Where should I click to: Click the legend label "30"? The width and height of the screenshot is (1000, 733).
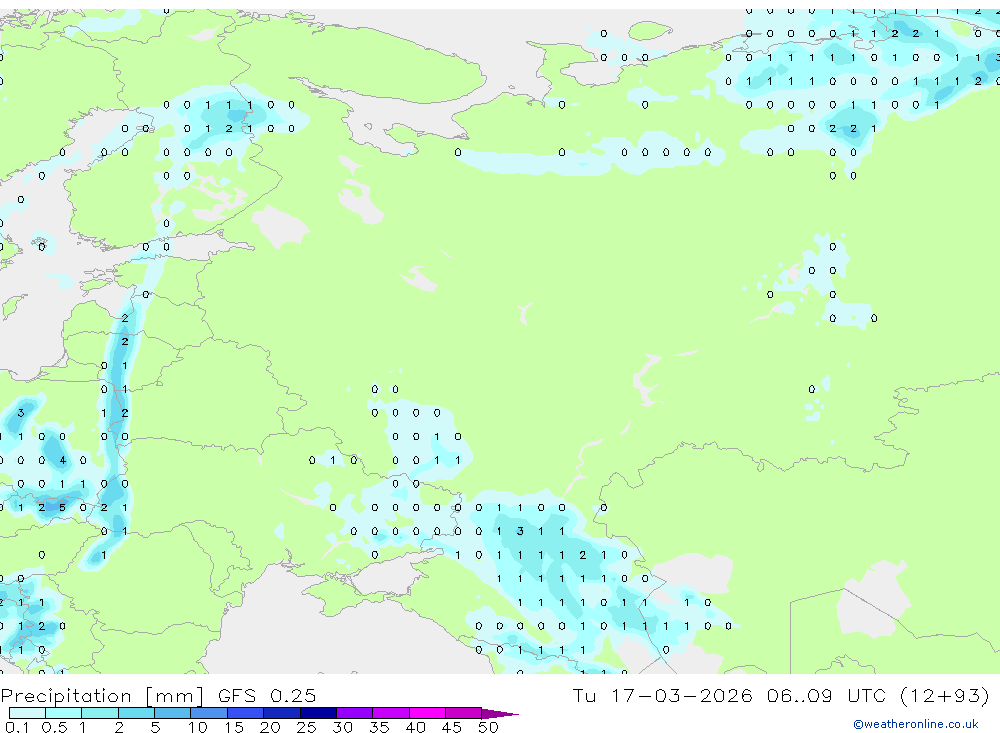tap(342, 727)
